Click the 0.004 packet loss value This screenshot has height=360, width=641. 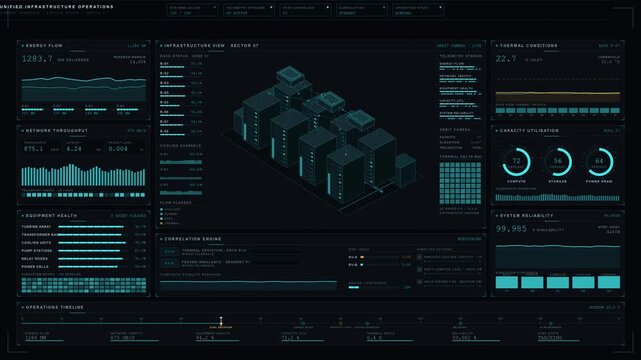point(118,149)
